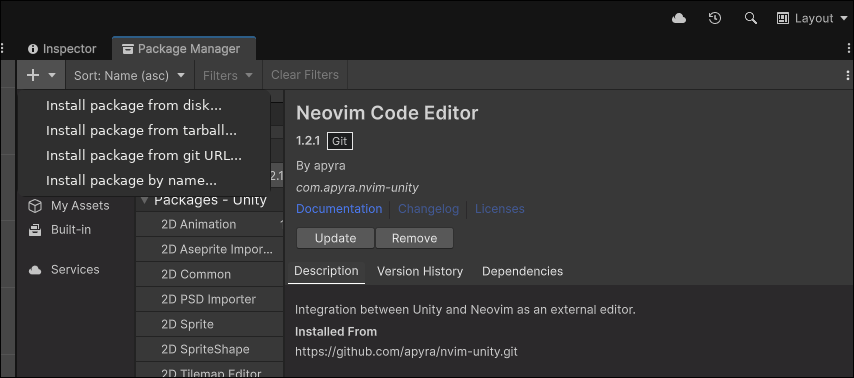Click Clear Filters
Viewport: 854px width, 378px height.
[305, 75]
